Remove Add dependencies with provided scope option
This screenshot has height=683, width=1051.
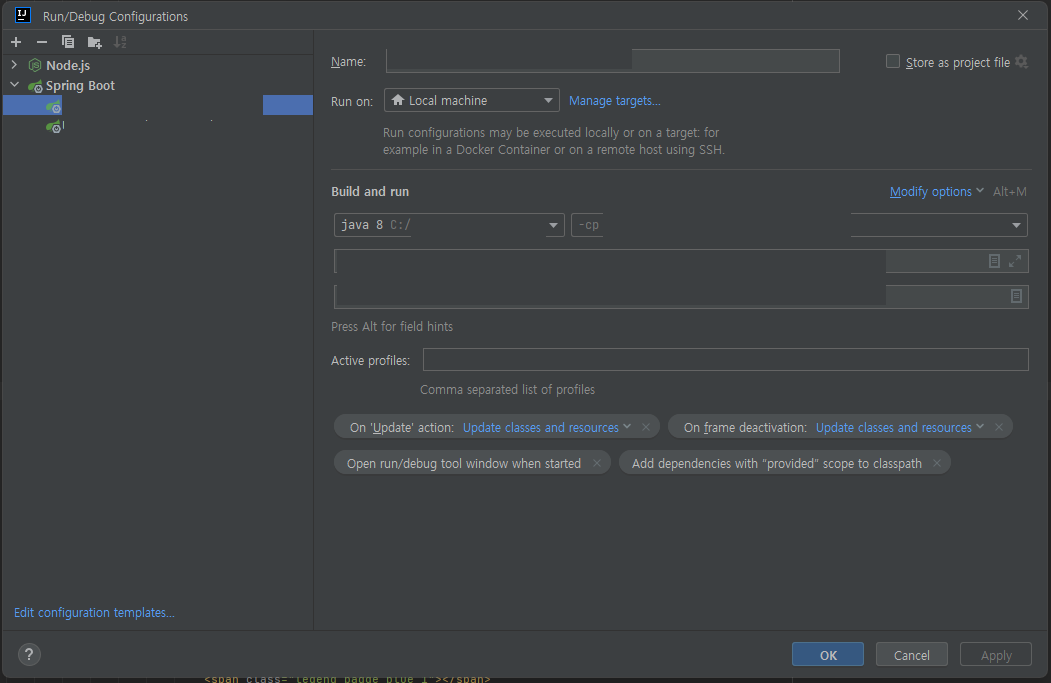pyautogui.click(x=937, y=463)
